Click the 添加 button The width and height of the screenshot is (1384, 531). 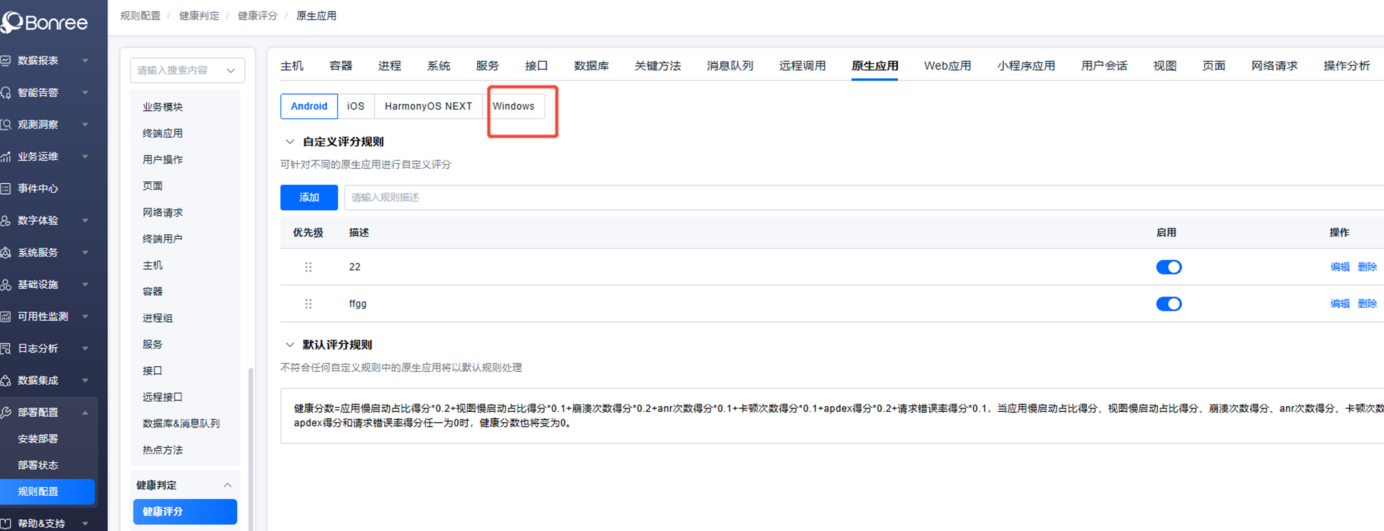[x=309, y=197]
